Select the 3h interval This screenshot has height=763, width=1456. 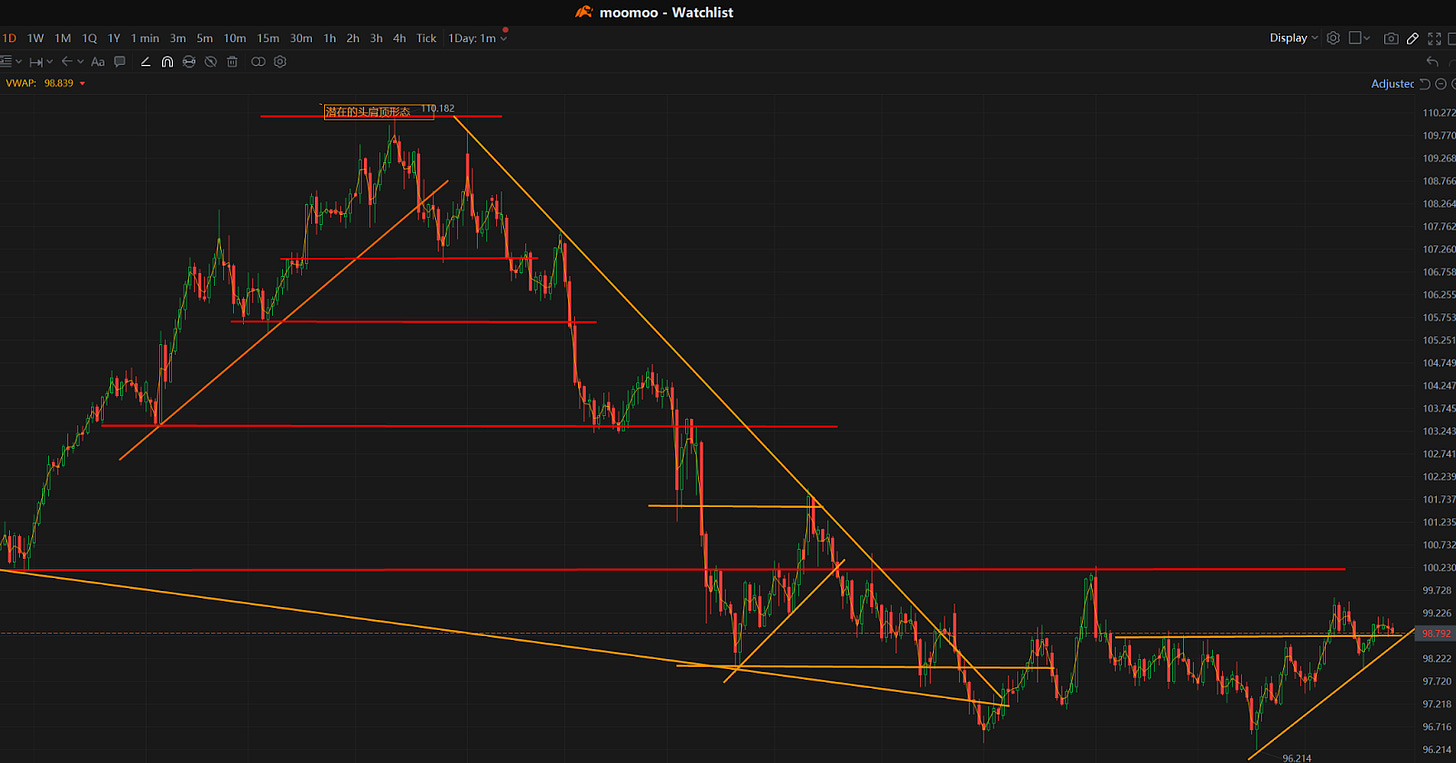[376, 38]
